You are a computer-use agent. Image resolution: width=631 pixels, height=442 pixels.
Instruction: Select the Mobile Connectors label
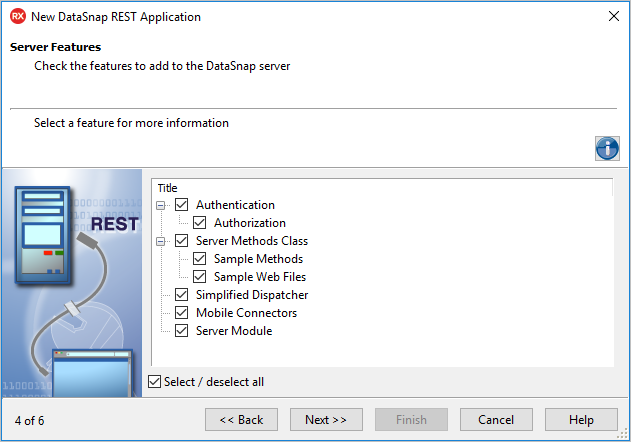tap(246, 313)
